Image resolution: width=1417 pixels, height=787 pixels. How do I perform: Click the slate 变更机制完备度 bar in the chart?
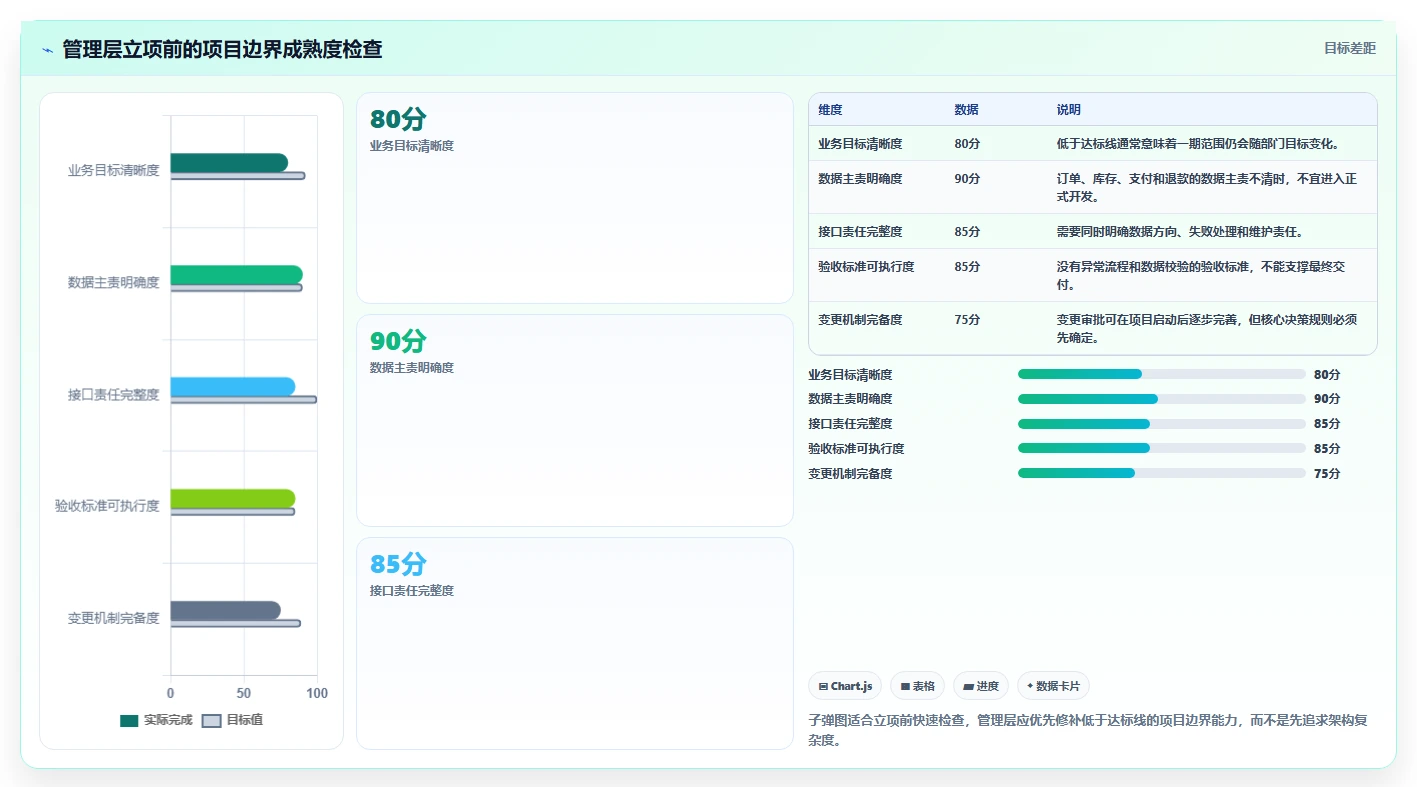point(225,611)
